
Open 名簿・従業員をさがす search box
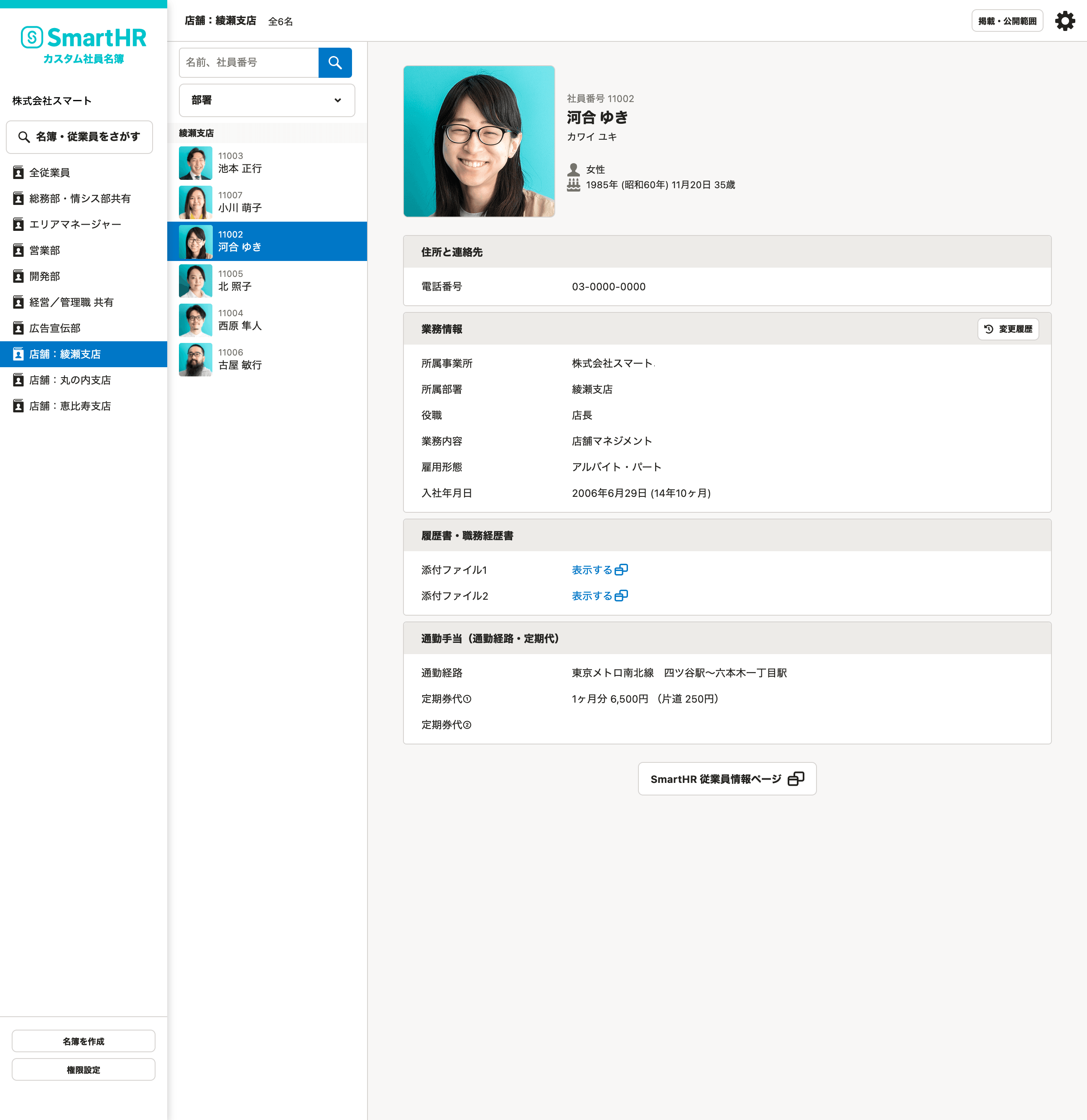coord(79,137)
